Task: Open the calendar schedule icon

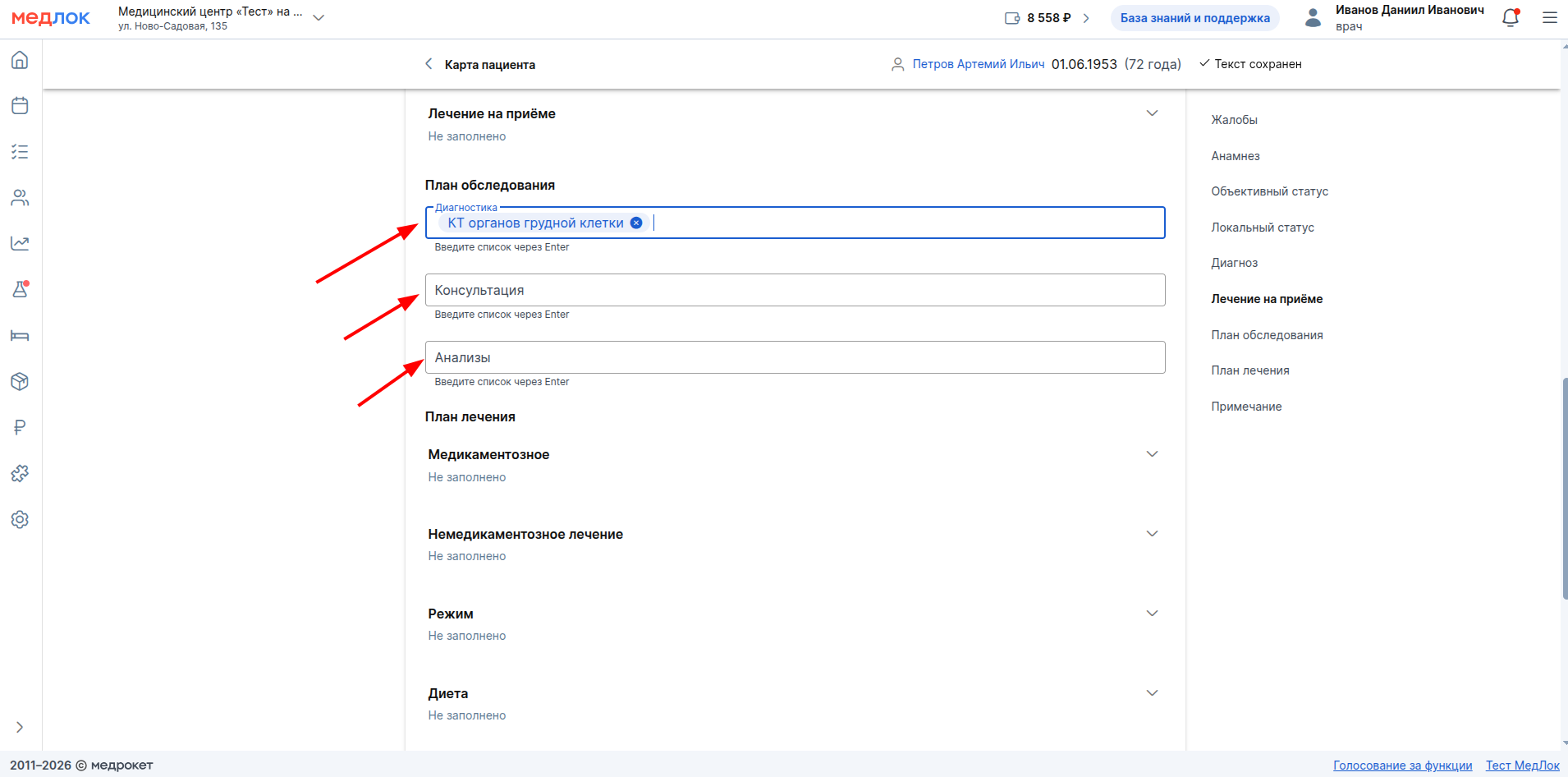Action: click(20, 106)
